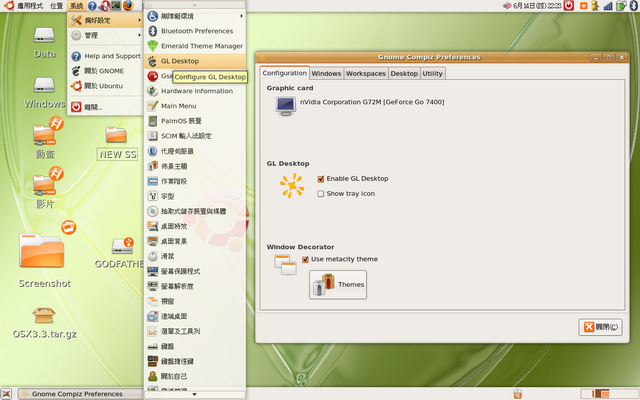Launch Firefox from the top panel
The image size is (640, 400).
pos(128,5)
